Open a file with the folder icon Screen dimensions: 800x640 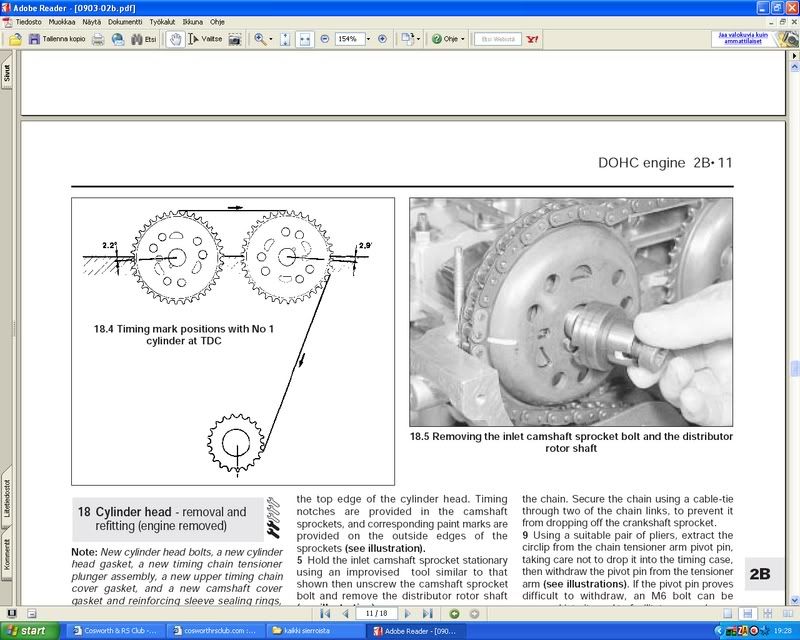(15, 39)
